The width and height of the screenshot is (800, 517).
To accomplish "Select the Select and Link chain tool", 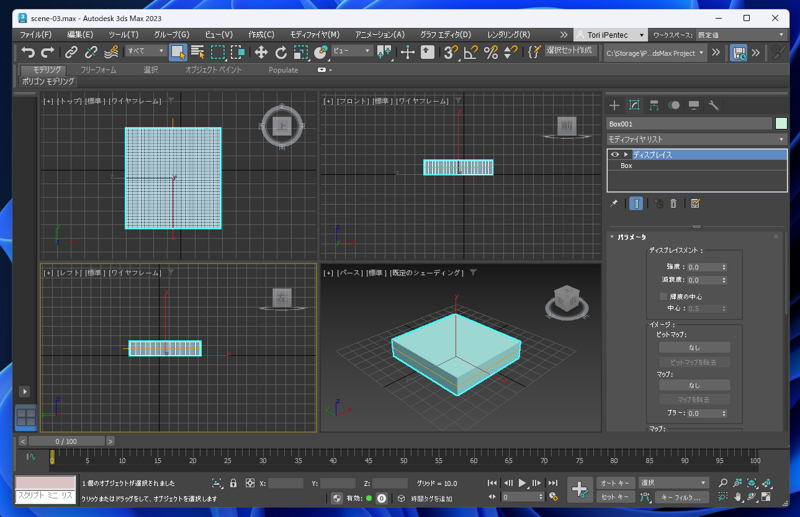I will click(x=71, y=52).
